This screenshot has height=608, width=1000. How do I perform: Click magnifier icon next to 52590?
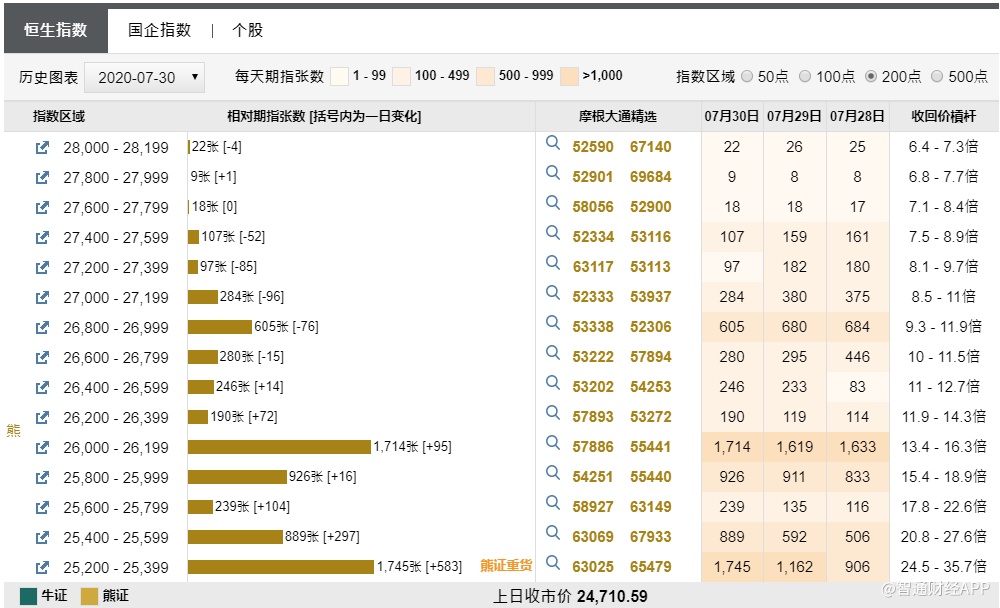[x=552, y=144]
